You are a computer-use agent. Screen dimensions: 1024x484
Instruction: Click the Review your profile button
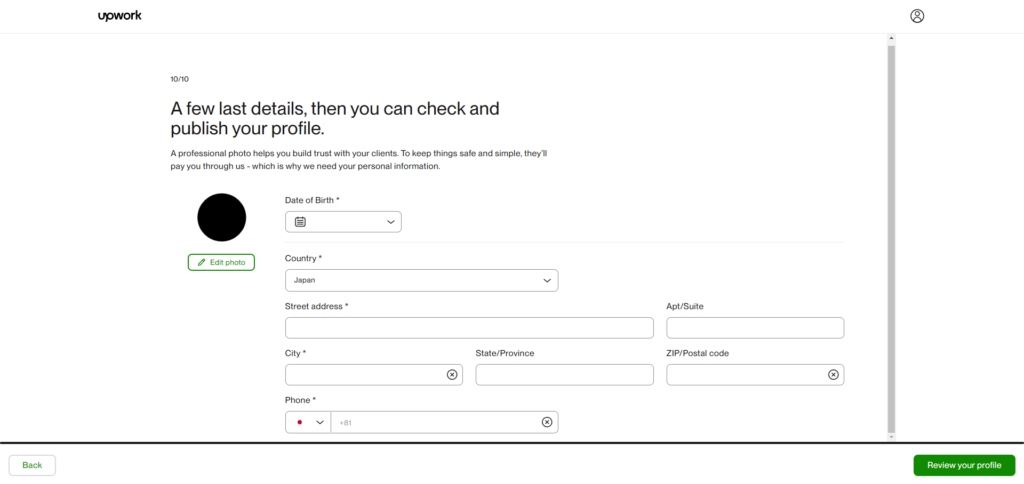point(964,465)
